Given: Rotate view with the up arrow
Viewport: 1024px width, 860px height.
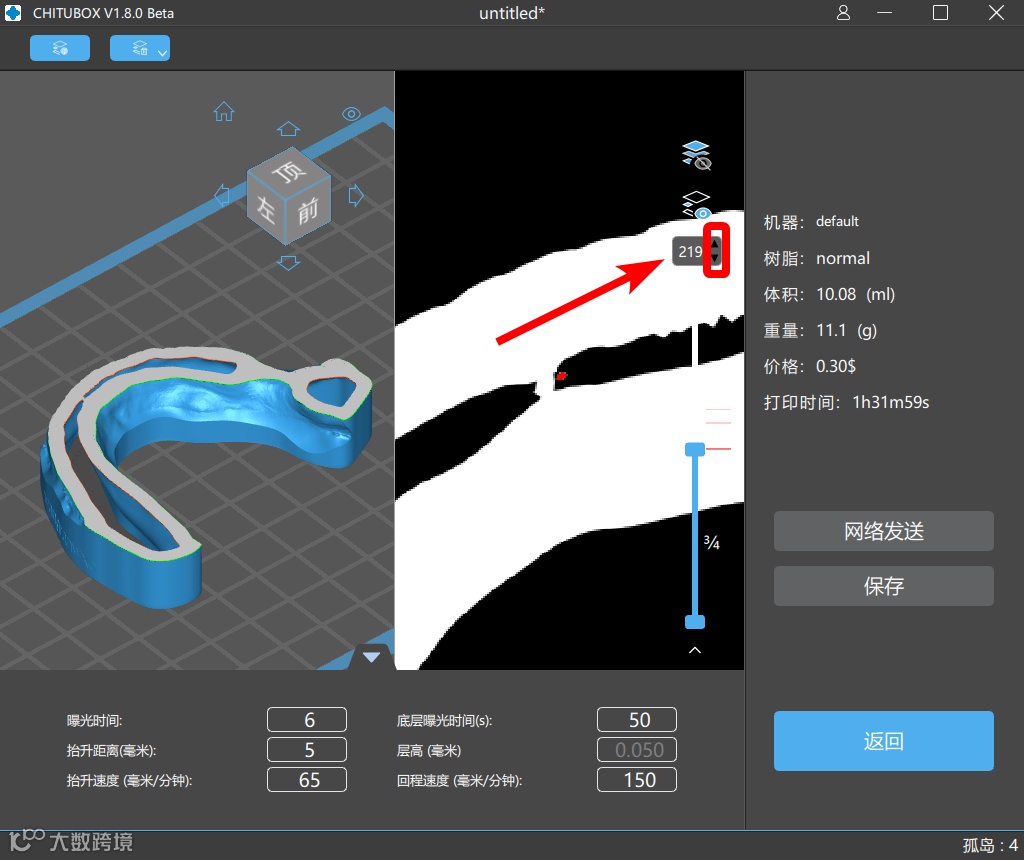Looking at the screenshot, I should (288, 129).
